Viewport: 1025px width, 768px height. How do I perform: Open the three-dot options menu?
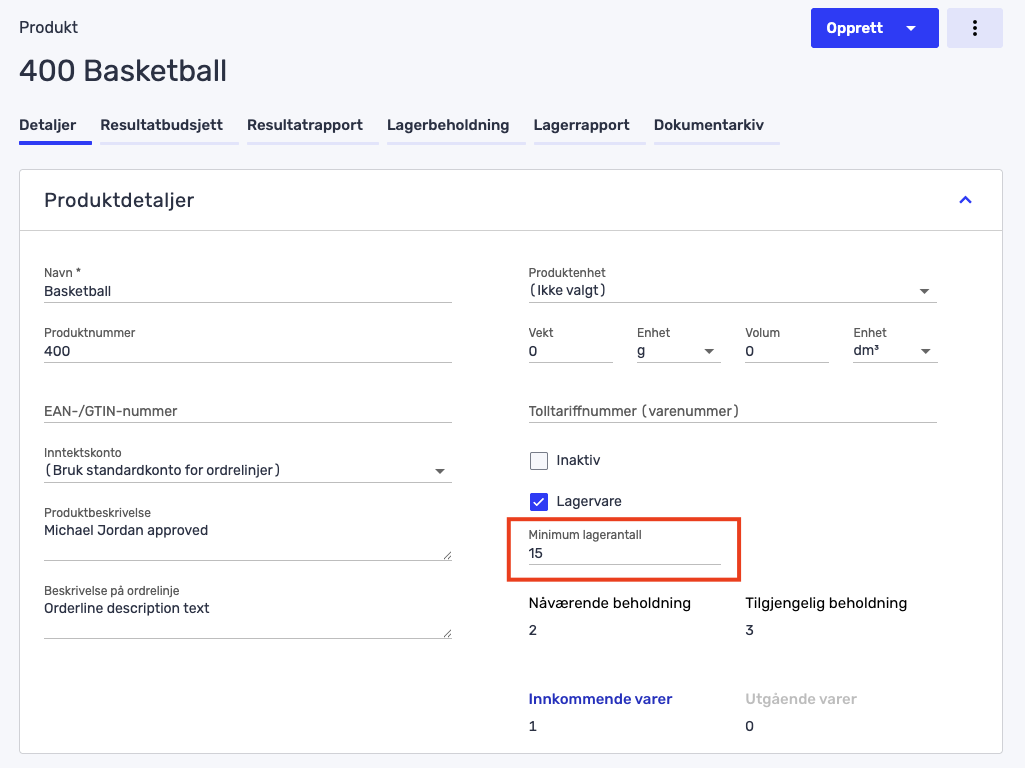[x=974, y=27]
